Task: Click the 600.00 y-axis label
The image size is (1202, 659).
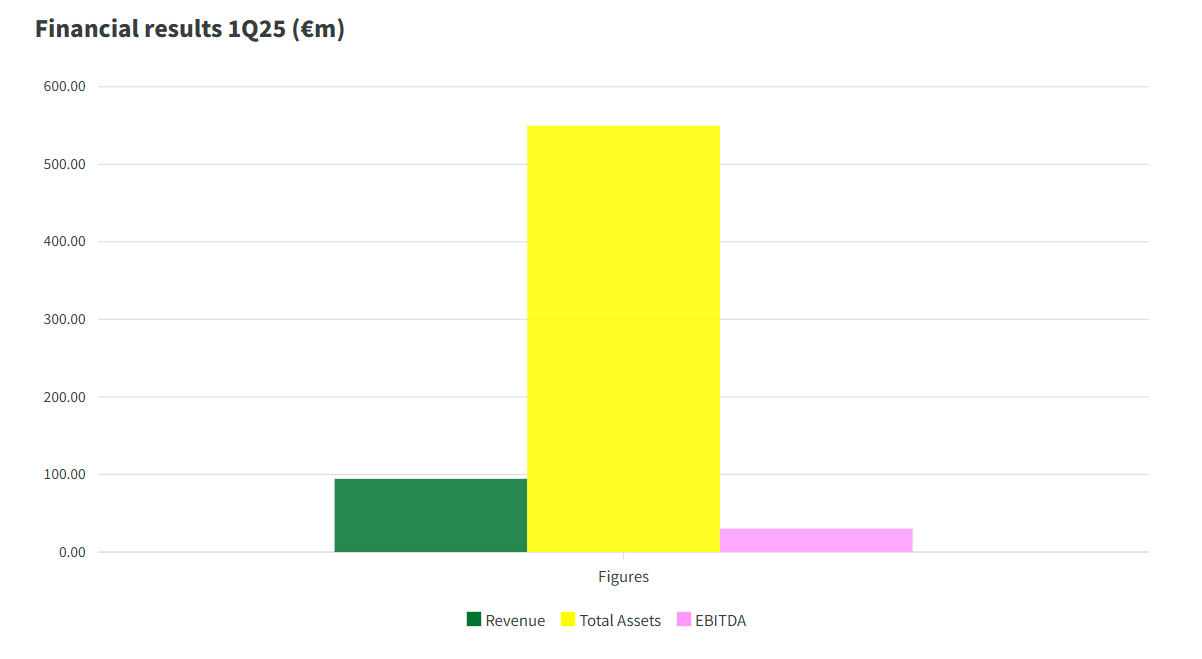Action: point(65,87)
